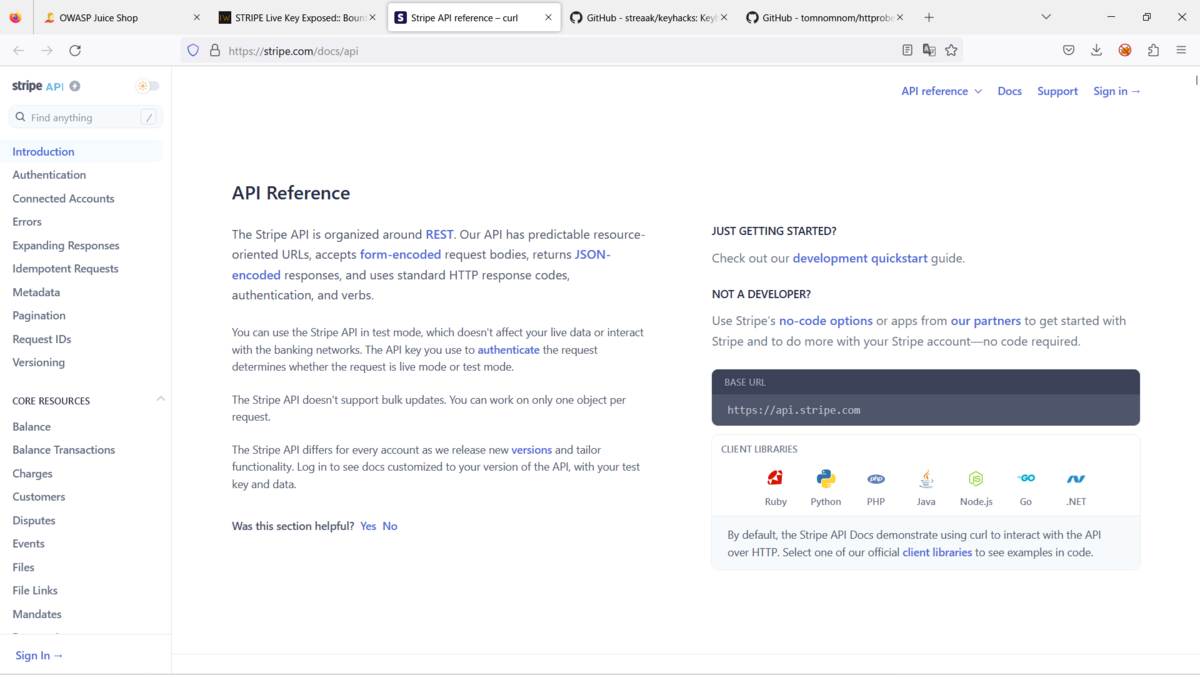The image size is (1200, 675).
Task: Follow the our partners link
Action: tap(986, 321)
